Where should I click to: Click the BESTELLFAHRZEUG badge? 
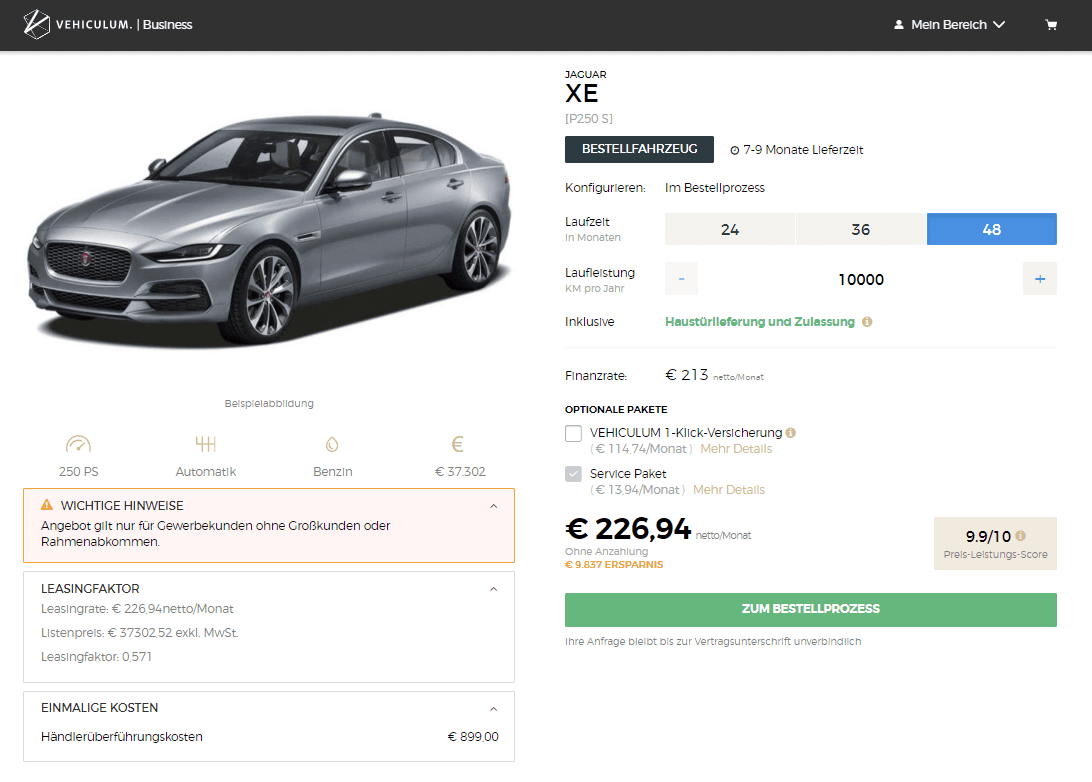pos(639,149)
